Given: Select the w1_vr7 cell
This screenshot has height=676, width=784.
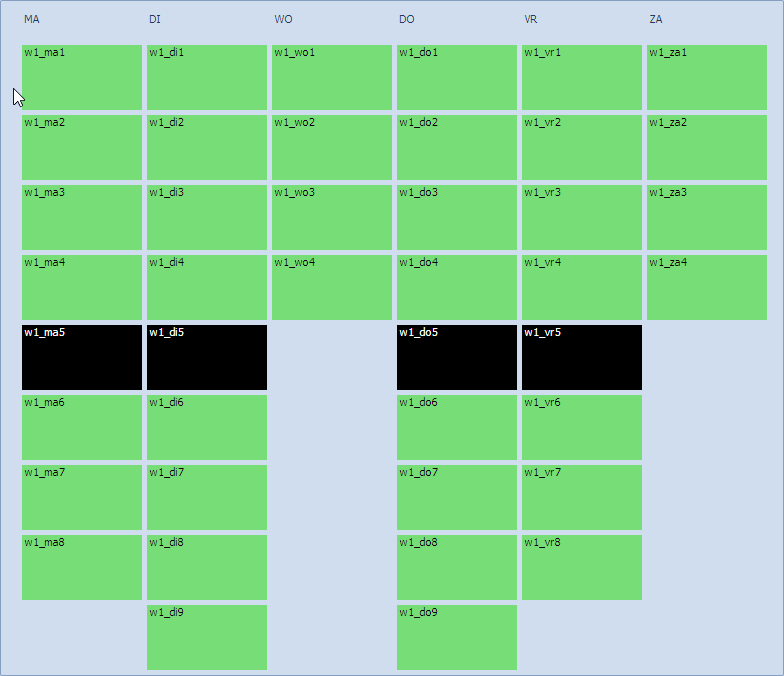Looking at the screenshot, I should (582, 498).
